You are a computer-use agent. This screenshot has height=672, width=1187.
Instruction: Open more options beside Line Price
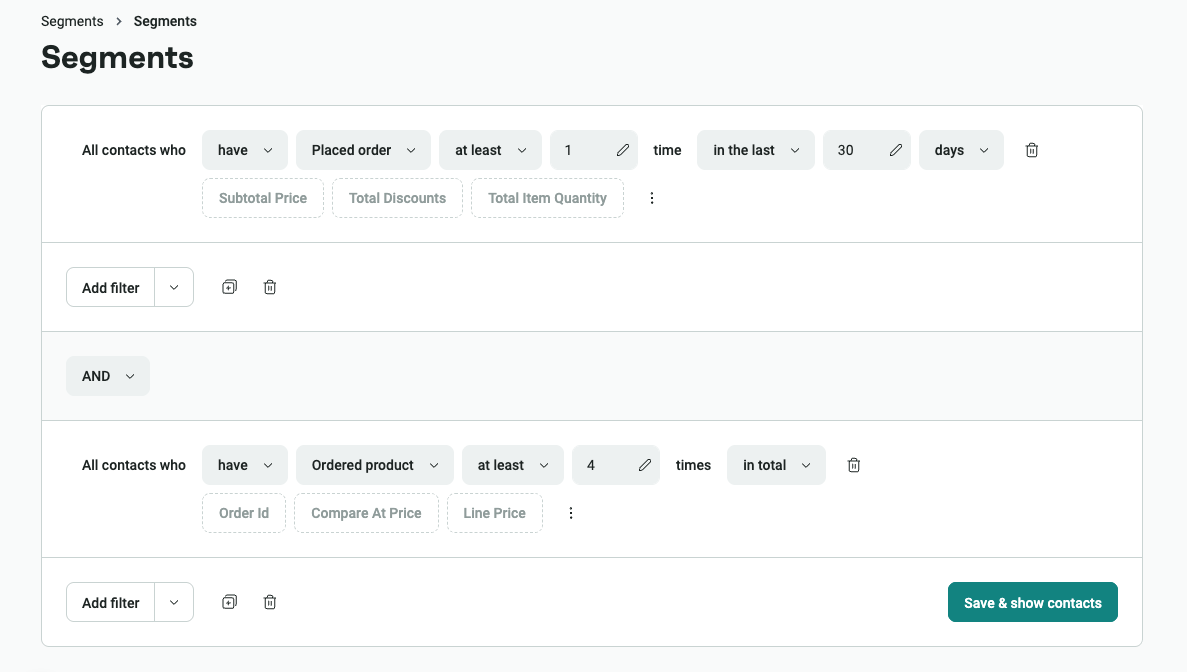(571, 513)
